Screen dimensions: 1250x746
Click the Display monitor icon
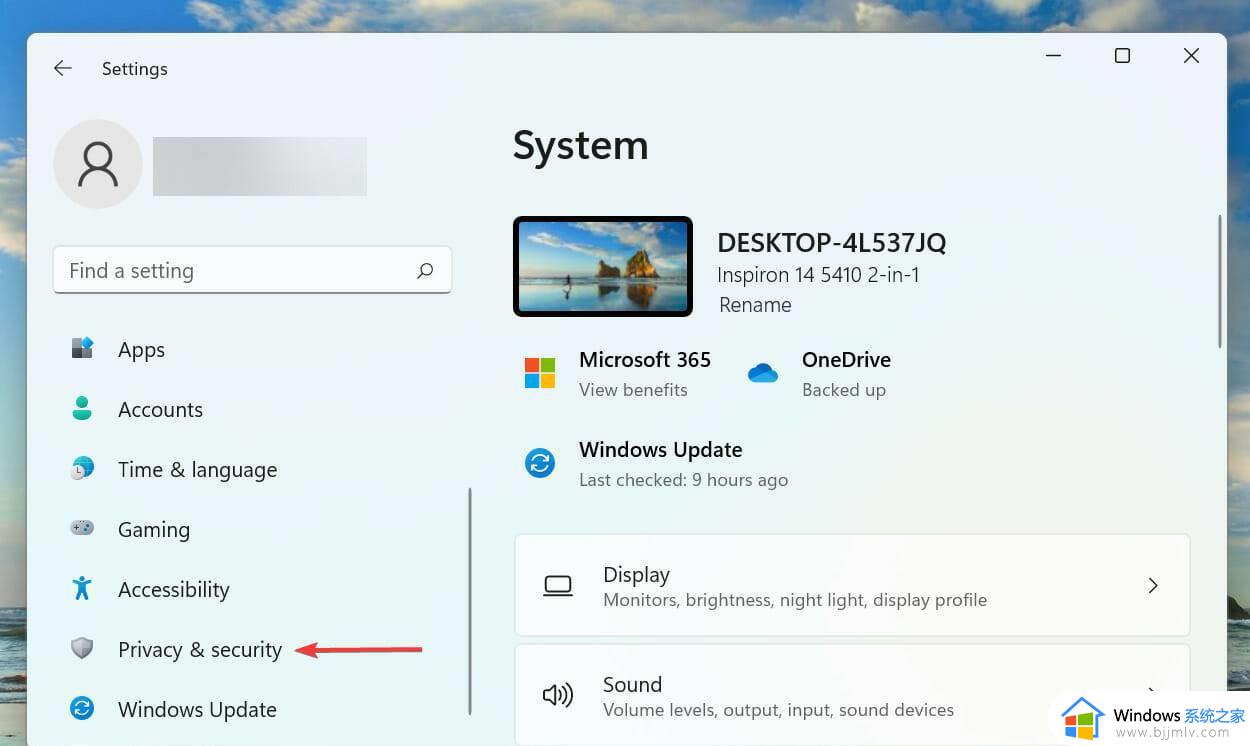tap(558, 586)
